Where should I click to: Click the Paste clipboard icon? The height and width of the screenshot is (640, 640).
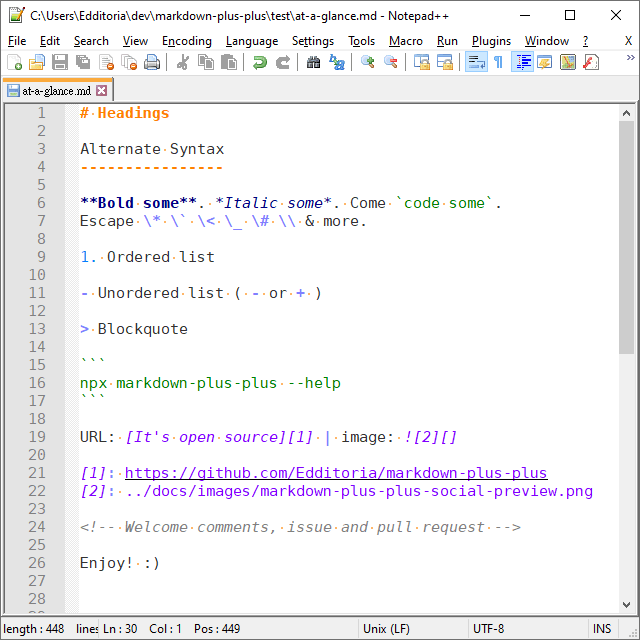pos(229,62)
